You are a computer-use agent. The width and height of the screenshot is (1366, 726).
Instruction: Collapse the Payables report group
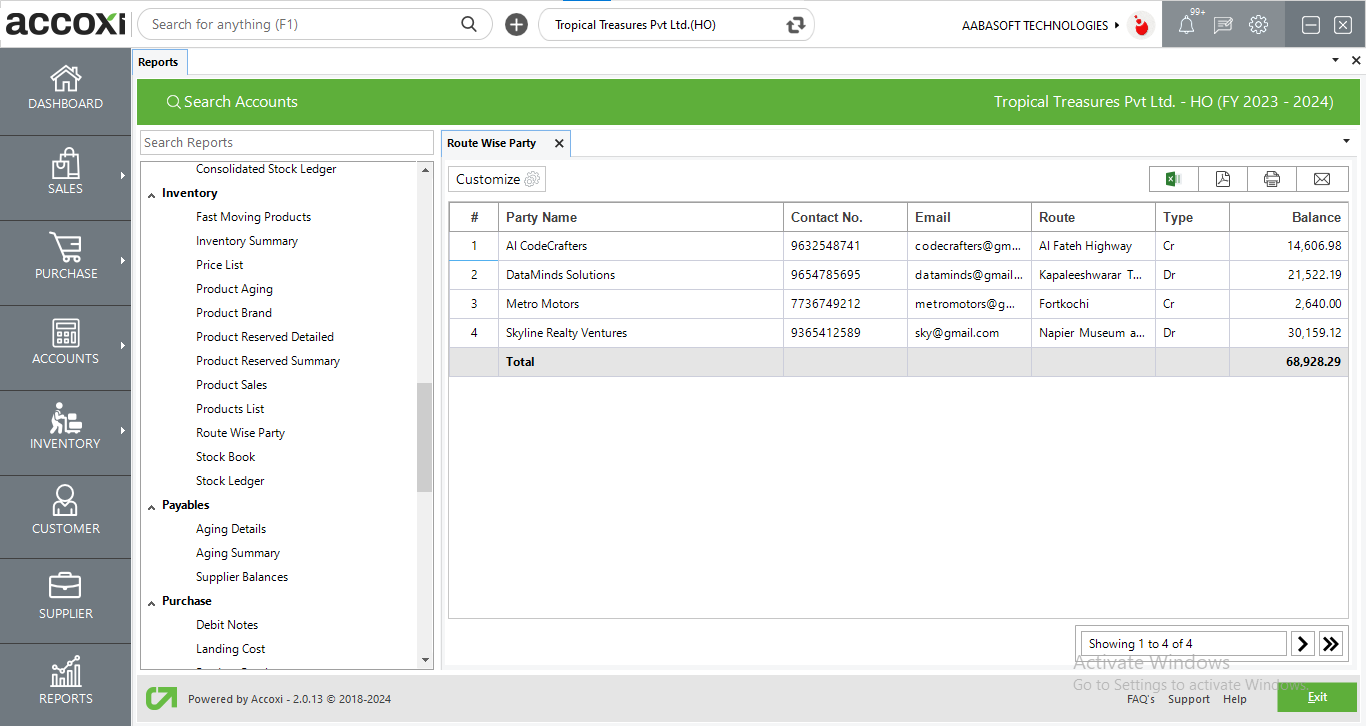pyautogui.click(x=152, y=506)
